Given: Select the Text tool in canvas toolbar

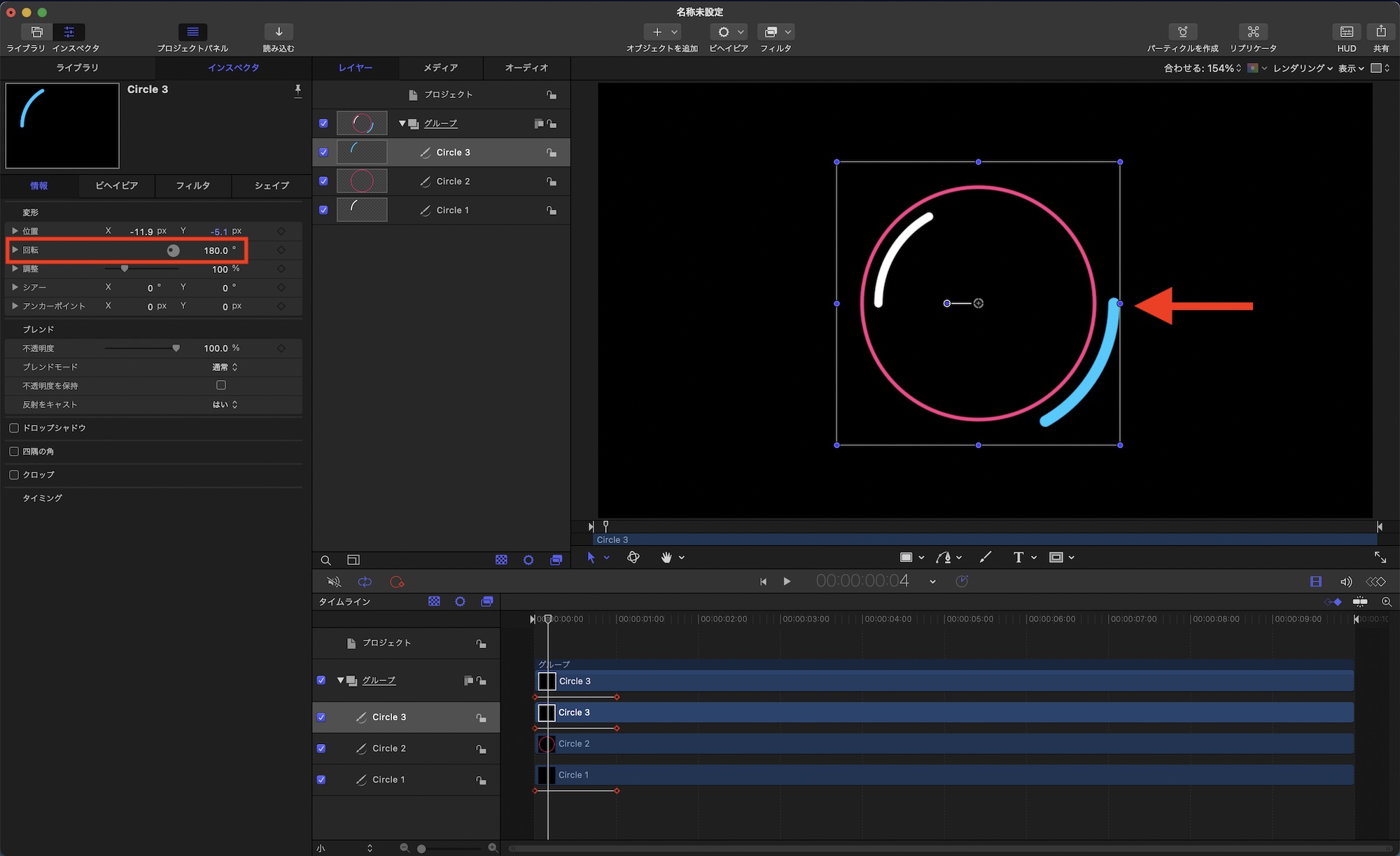Looking at the screenshot, I should [x=1018, y=557].
